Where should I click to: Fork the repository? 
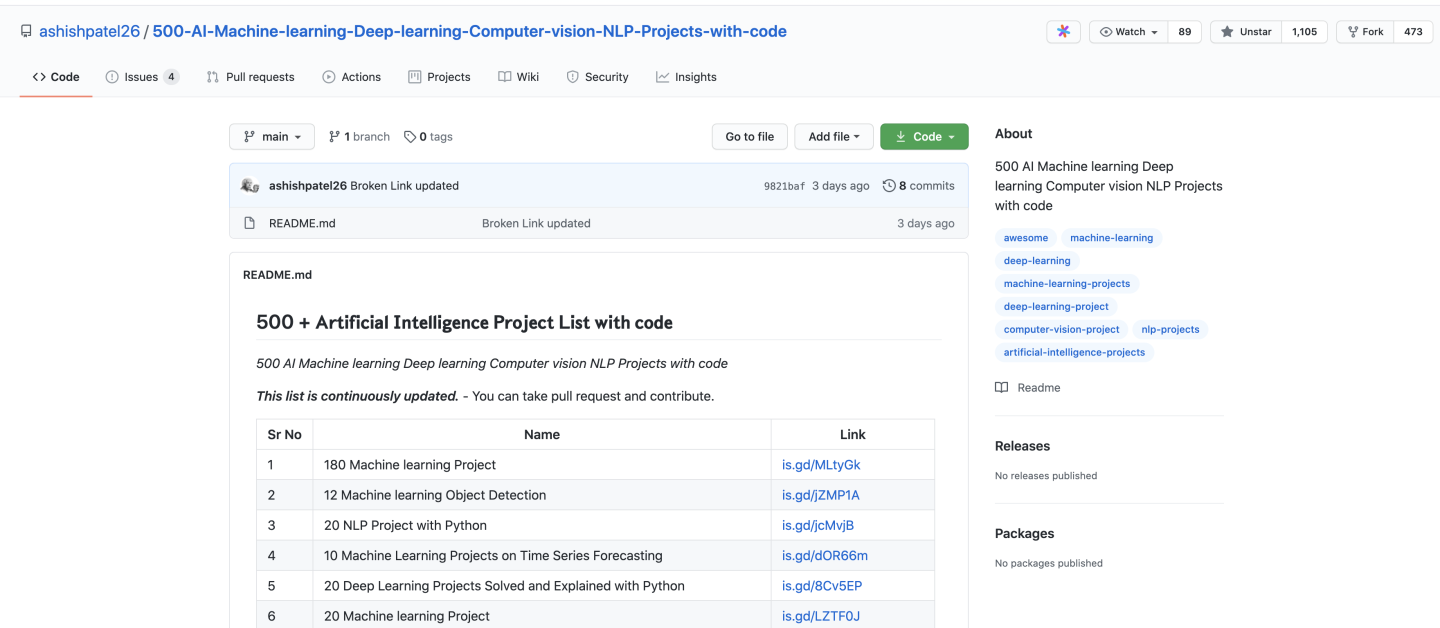tap(1365, 32)
